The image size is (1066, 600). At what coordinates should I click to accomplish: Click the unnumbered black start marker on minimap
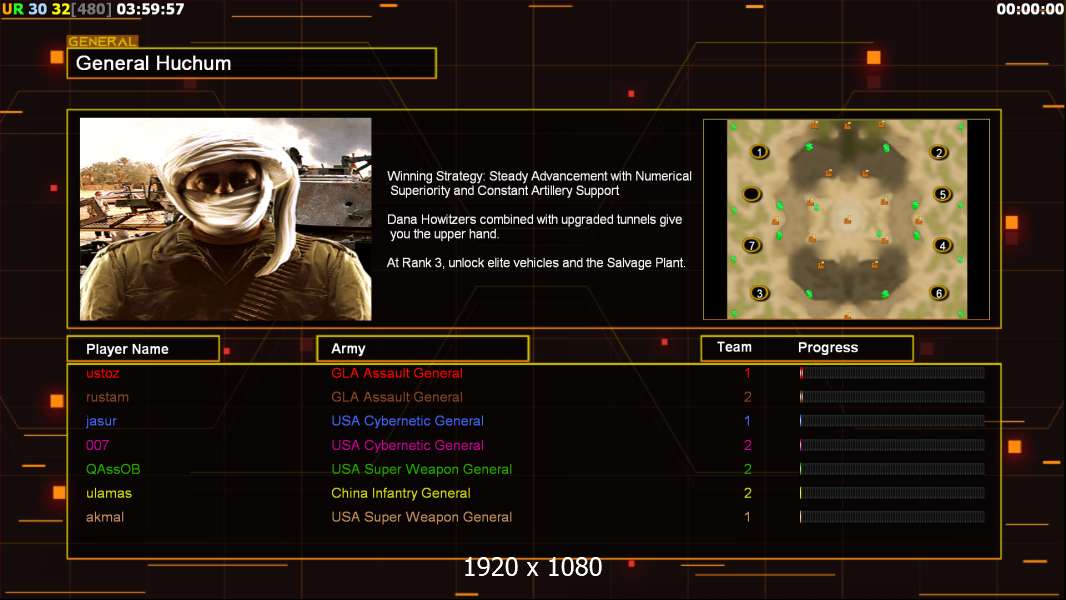pyautogui.click(x=751, y=194)
